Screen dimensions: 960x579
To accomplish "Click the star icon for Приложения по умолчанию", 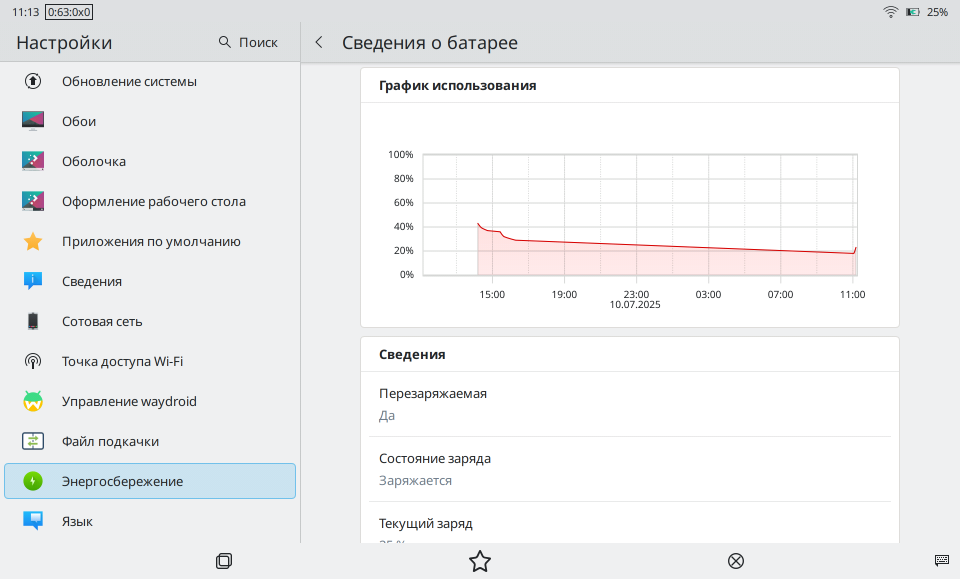I will 33,241.
